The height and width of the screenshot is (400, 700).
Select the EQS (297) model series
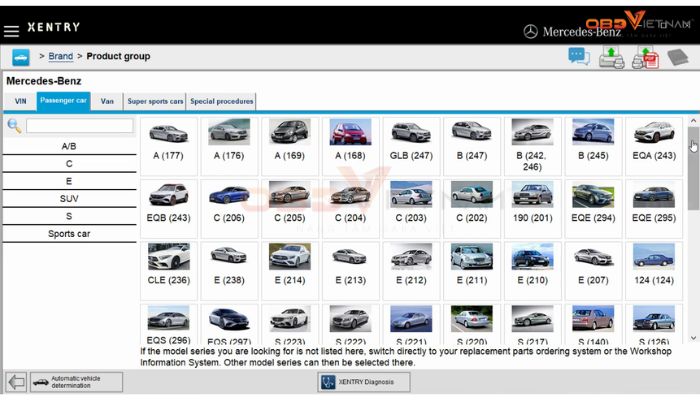pos(229,324)
